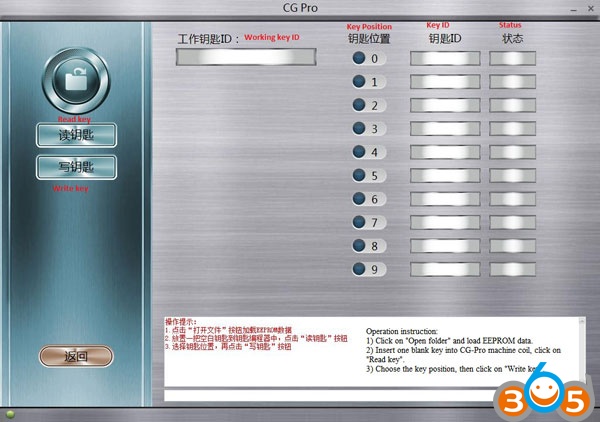Select key position 1 radio button
The height and width of the screenshot is (422, 600).
pos(359,81)
